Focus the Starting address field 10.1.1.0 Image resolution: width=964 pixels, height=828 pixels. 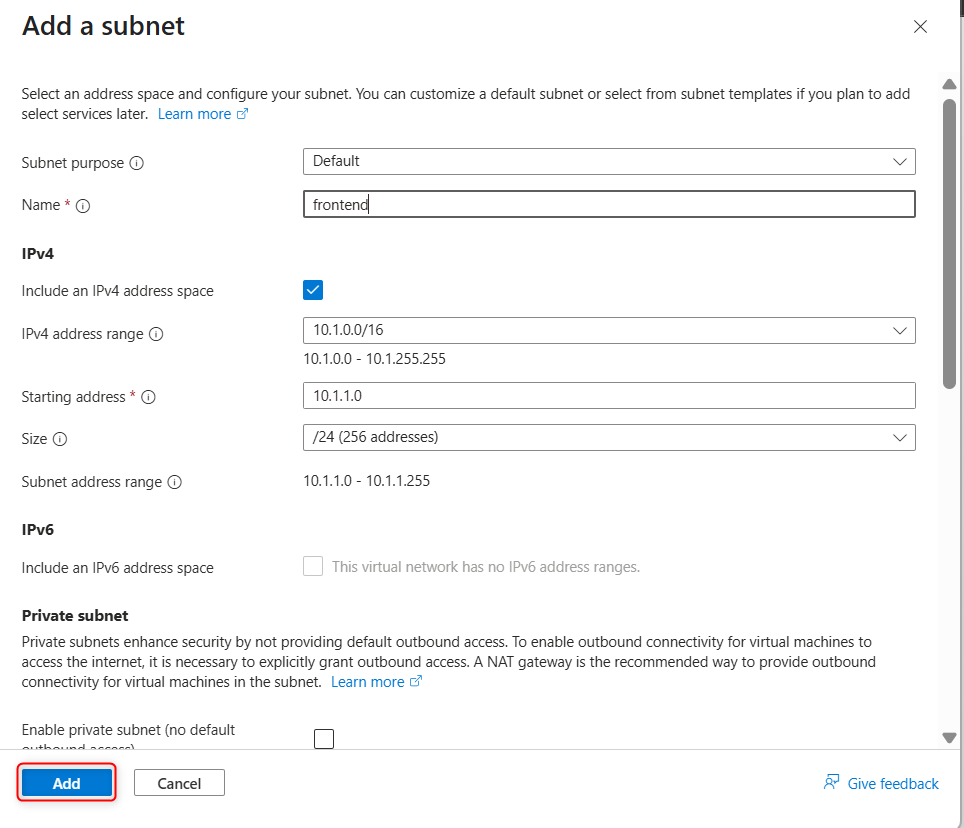609,396
